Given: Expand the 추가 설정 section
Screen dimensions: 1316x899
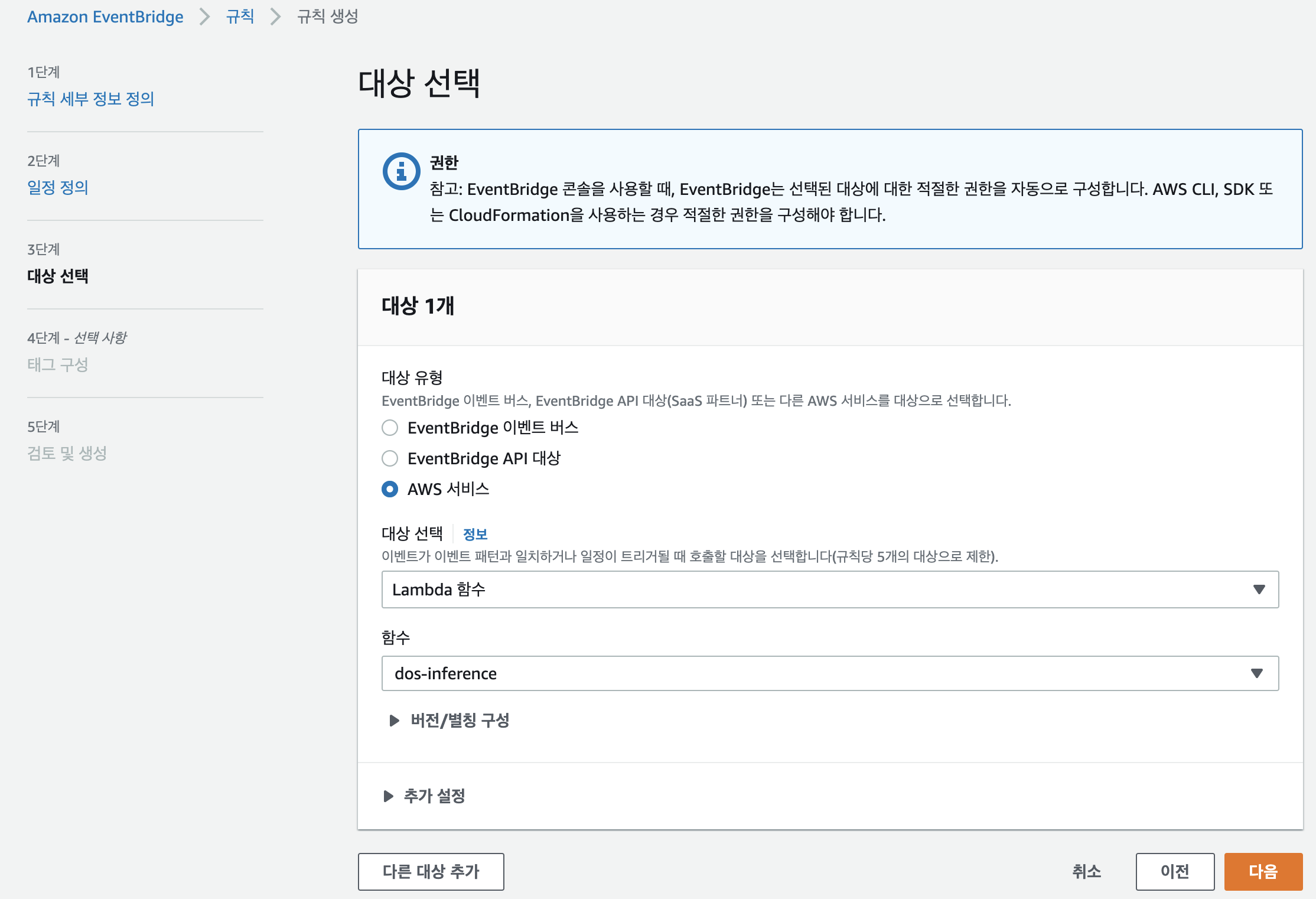Looking at the screenshot, I should [x=424, y=796].
